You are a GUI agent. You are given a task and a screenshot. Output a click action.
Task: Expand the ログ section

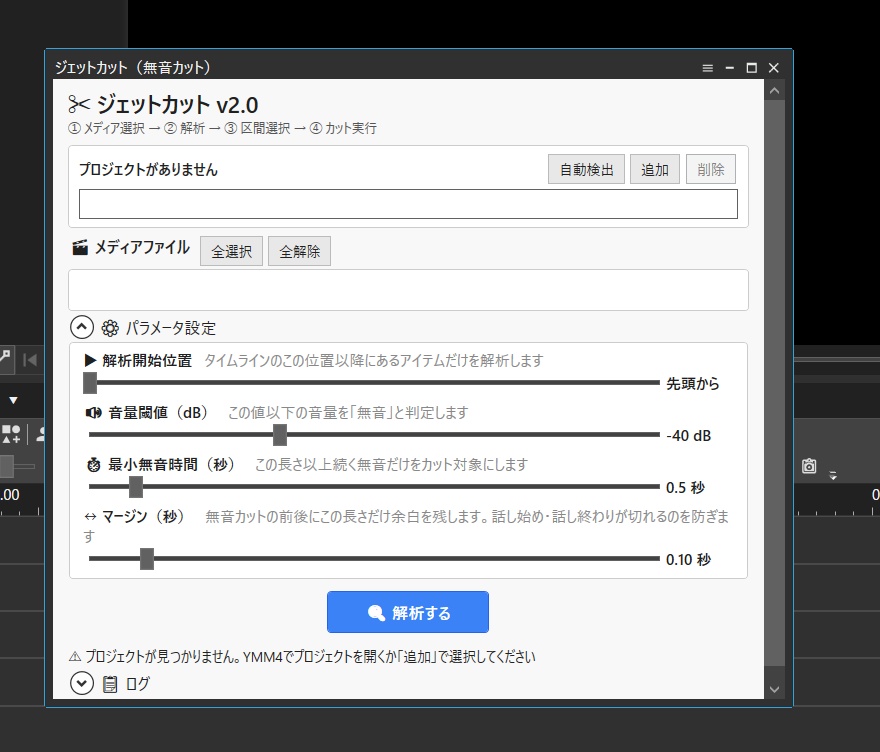point(82,684)
